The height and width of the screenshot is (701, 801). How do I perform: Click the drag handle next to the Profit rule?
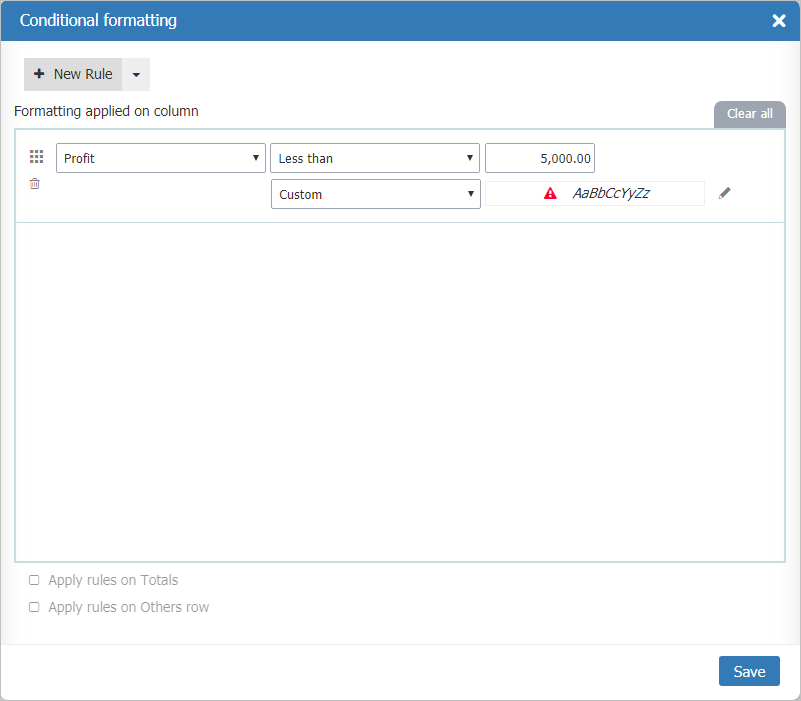pyautogui.click(x=36, y=156)
